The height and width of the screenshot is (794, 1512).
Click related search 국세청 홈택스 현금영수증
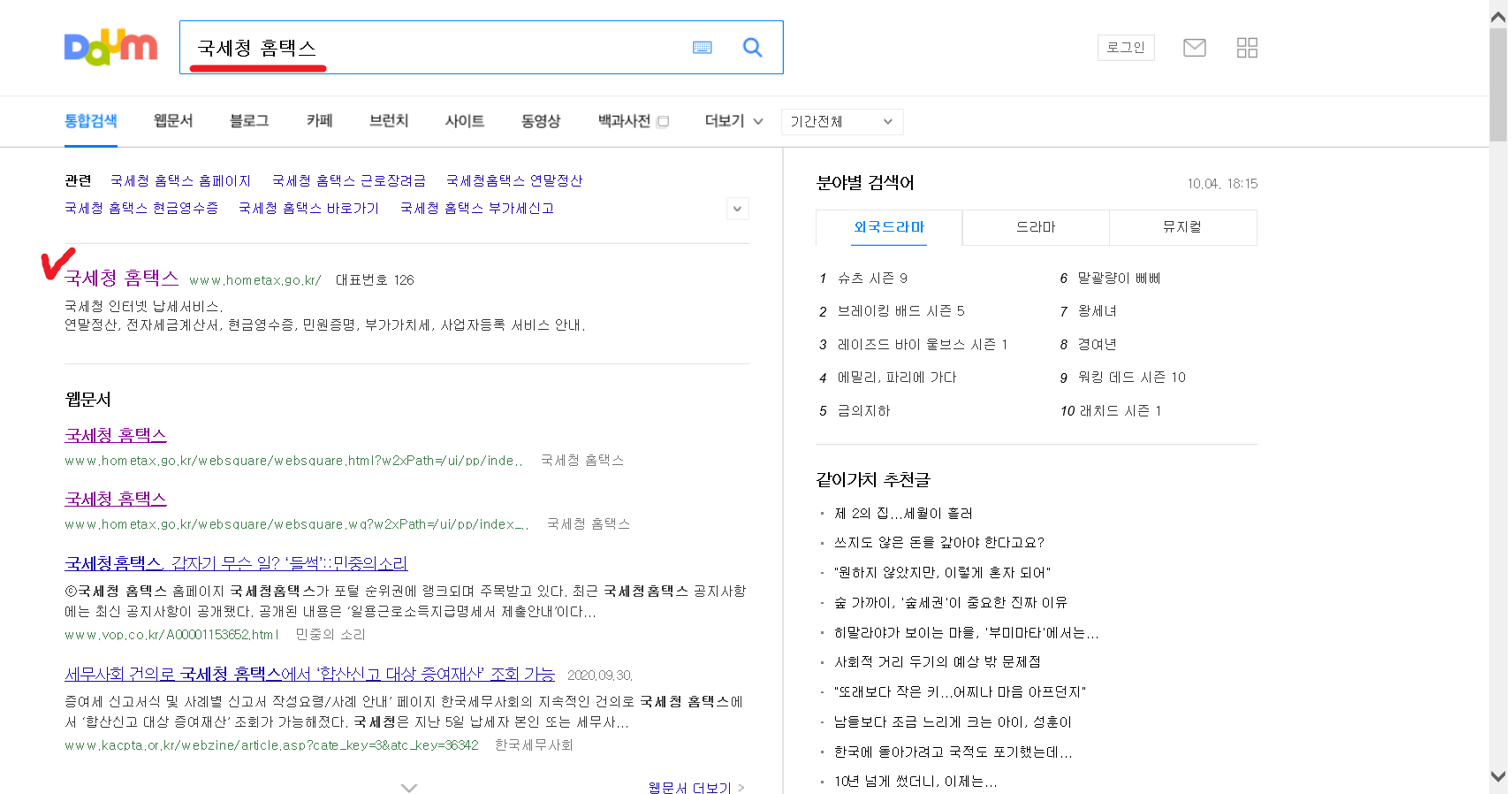pos(141,208)
